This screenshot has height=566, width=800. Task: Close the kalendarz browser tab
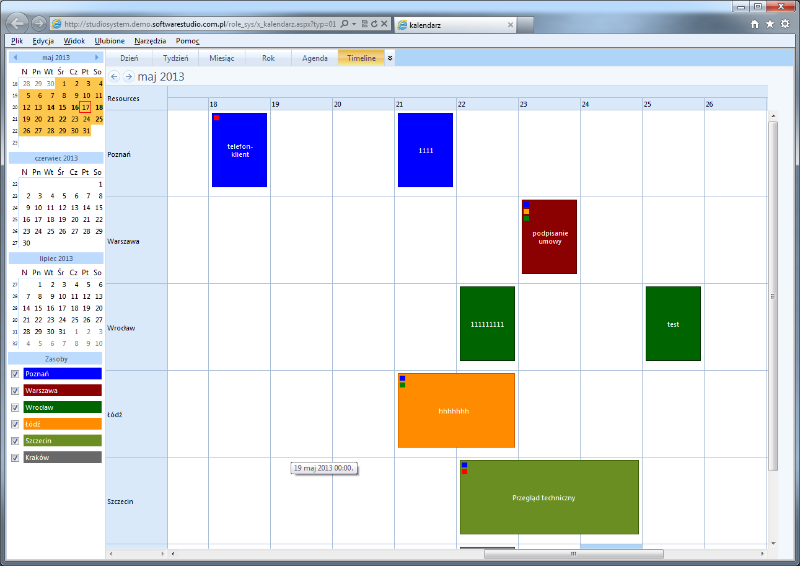(x=510, y=24)
